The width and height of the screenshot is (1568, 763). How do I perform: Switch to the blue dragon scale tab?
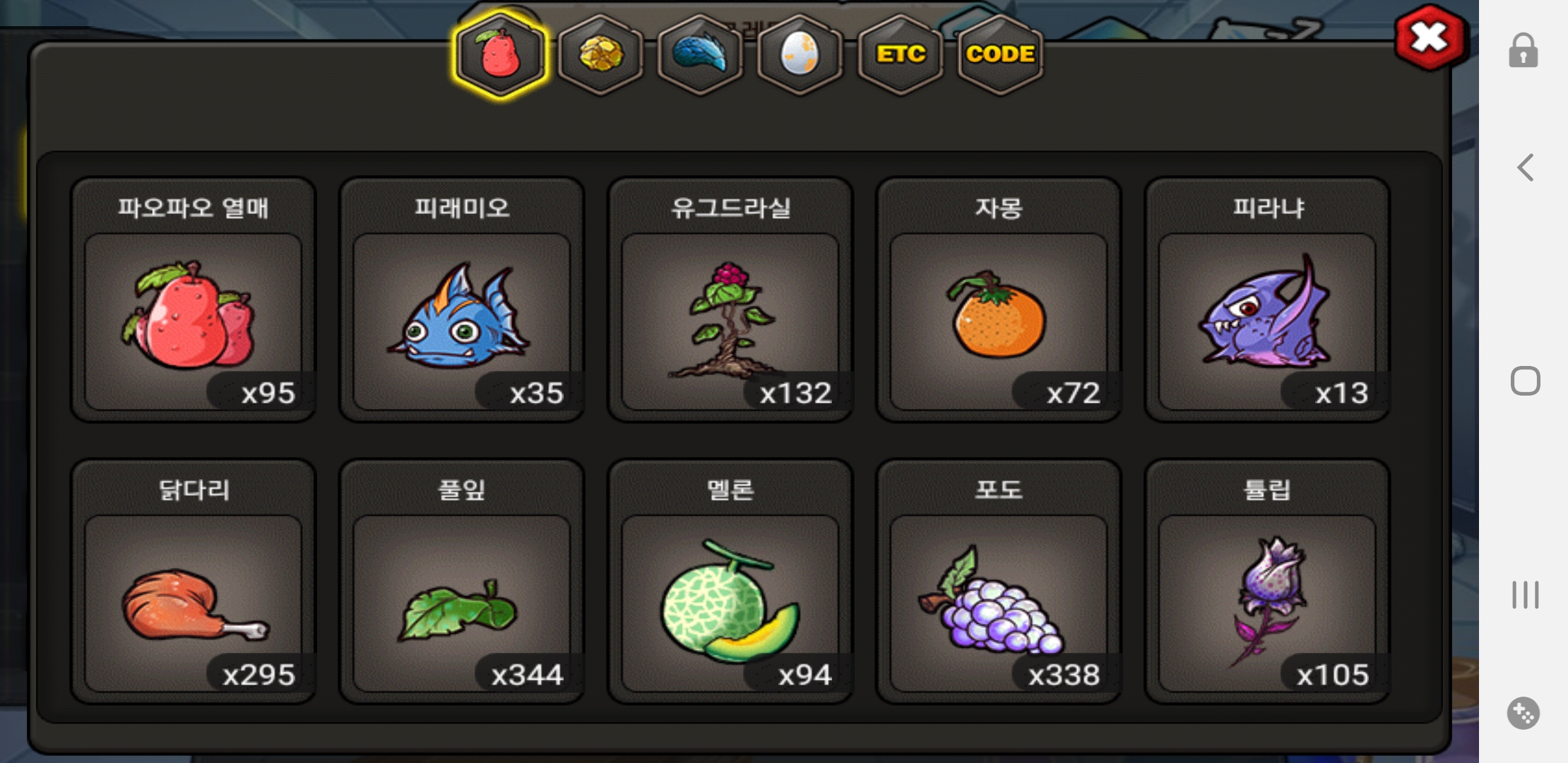pyautogui.click(x=700, y=55)
